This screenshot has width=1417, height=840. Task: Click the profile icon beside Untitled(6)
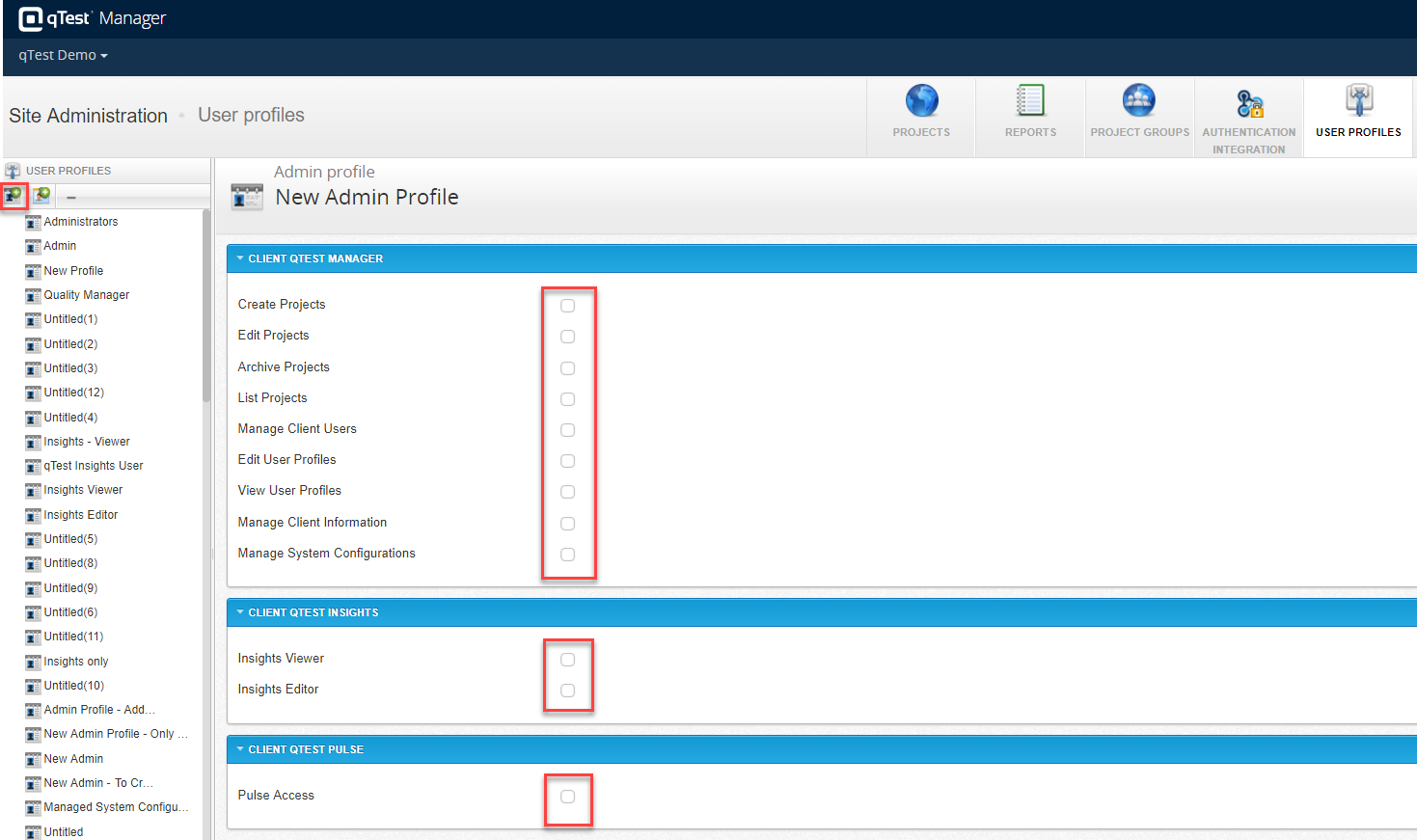point(33,613)
